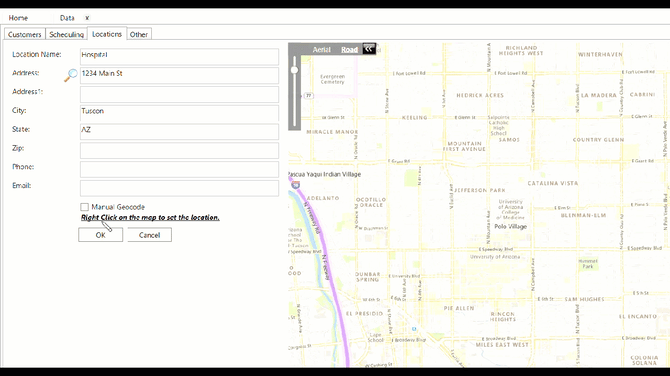The image size is (670, 376).
Task: Close the Data tab with x
Action: point(87,18)
